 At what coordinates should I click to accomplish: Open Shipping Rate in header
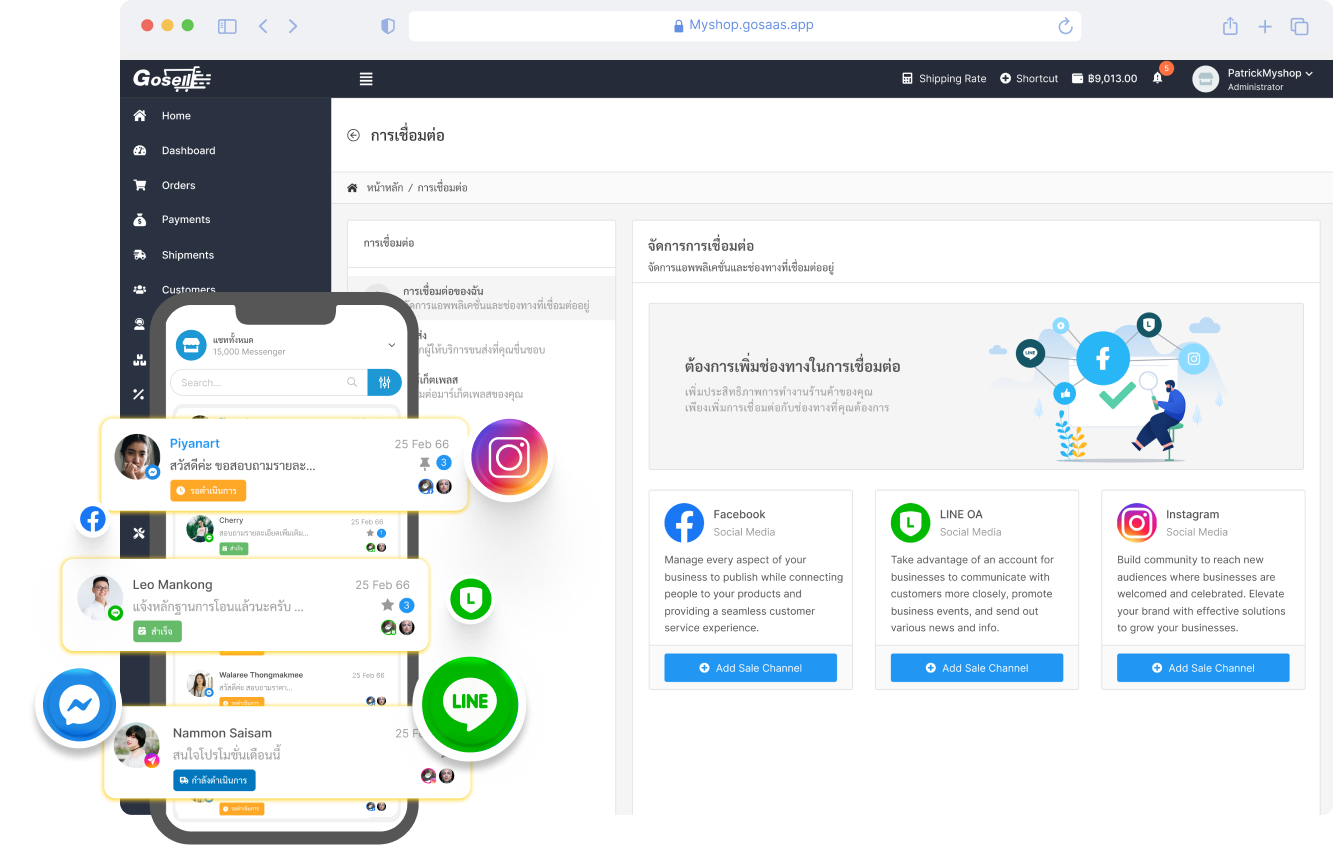click(x=944, y=79)
